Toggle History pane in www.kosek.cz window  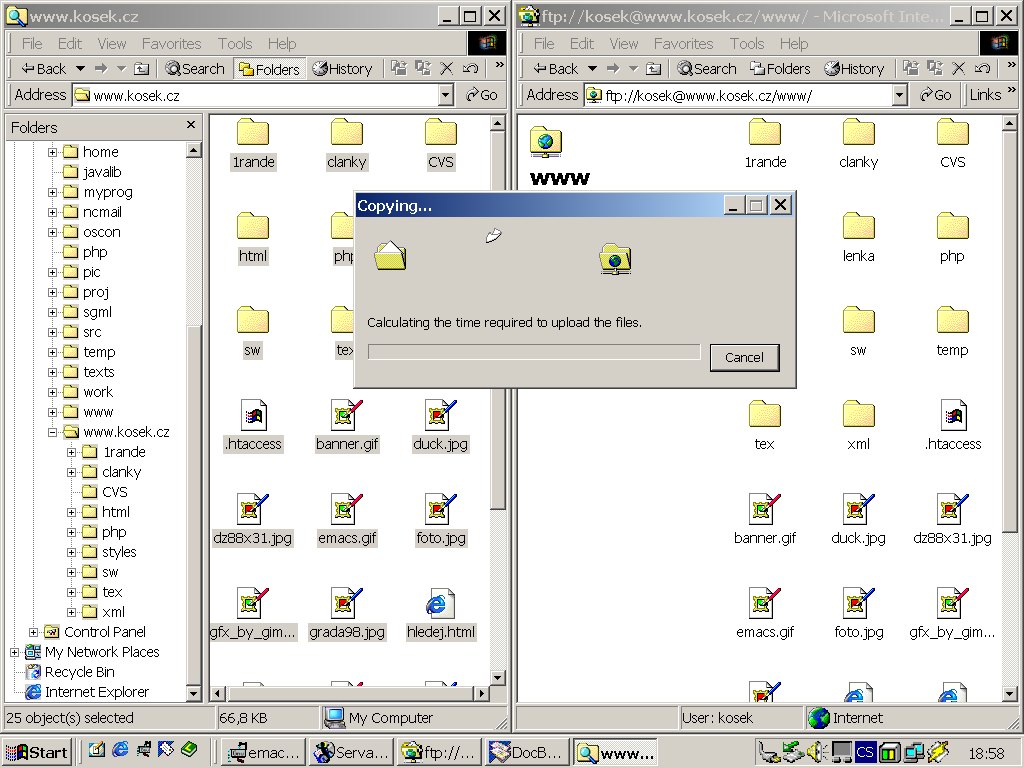click(342, 69)
